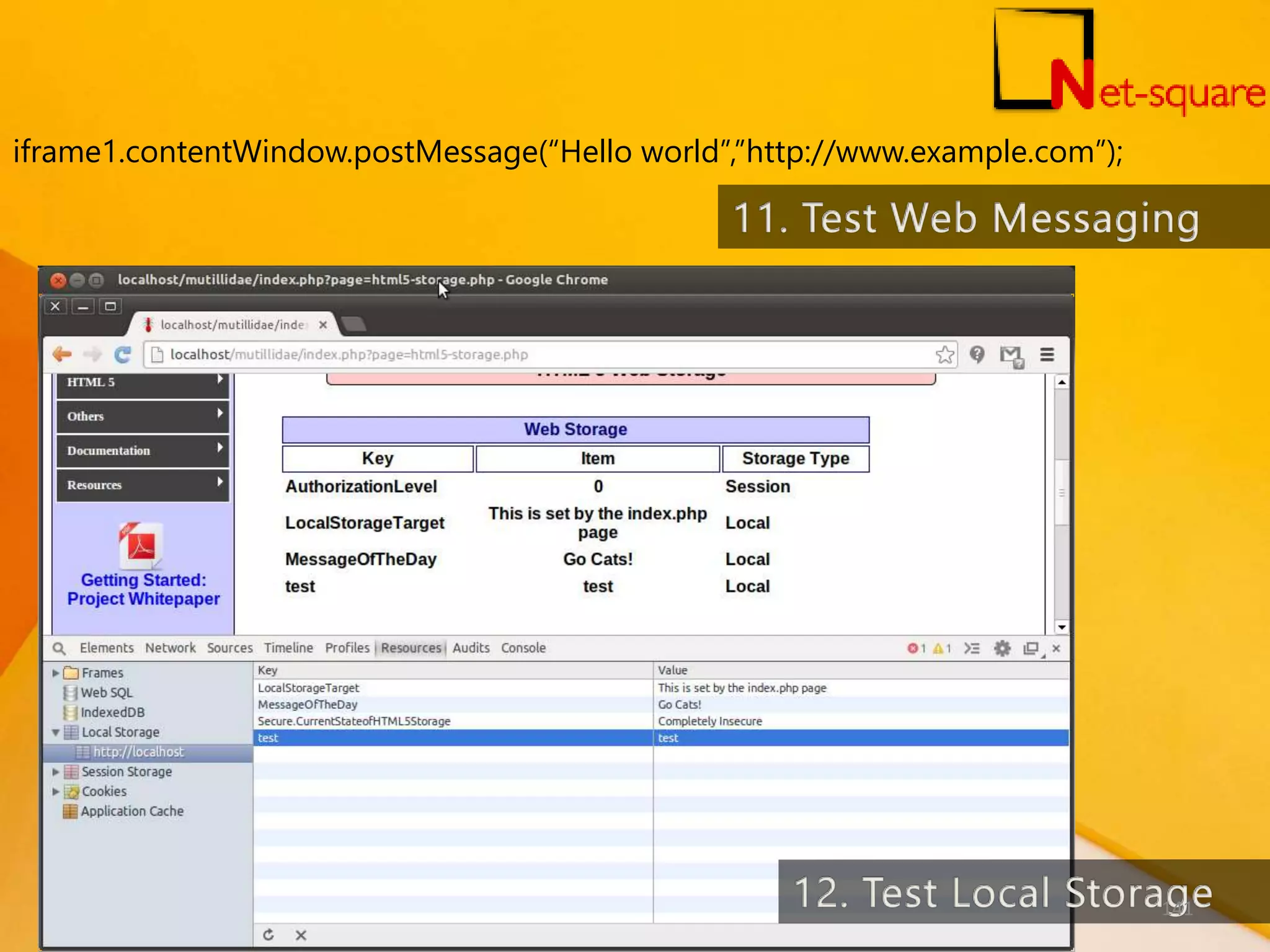Screen dimensions: 1270x952
Task: Click the Value column header in DevTools
Action: (x=861, y=671)
